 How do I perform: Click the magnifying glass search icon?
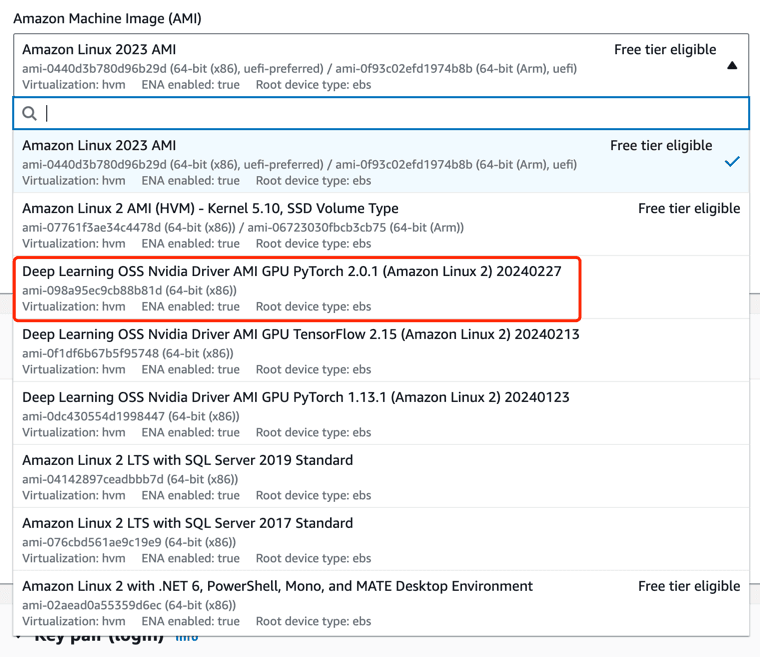coord(30,113)
